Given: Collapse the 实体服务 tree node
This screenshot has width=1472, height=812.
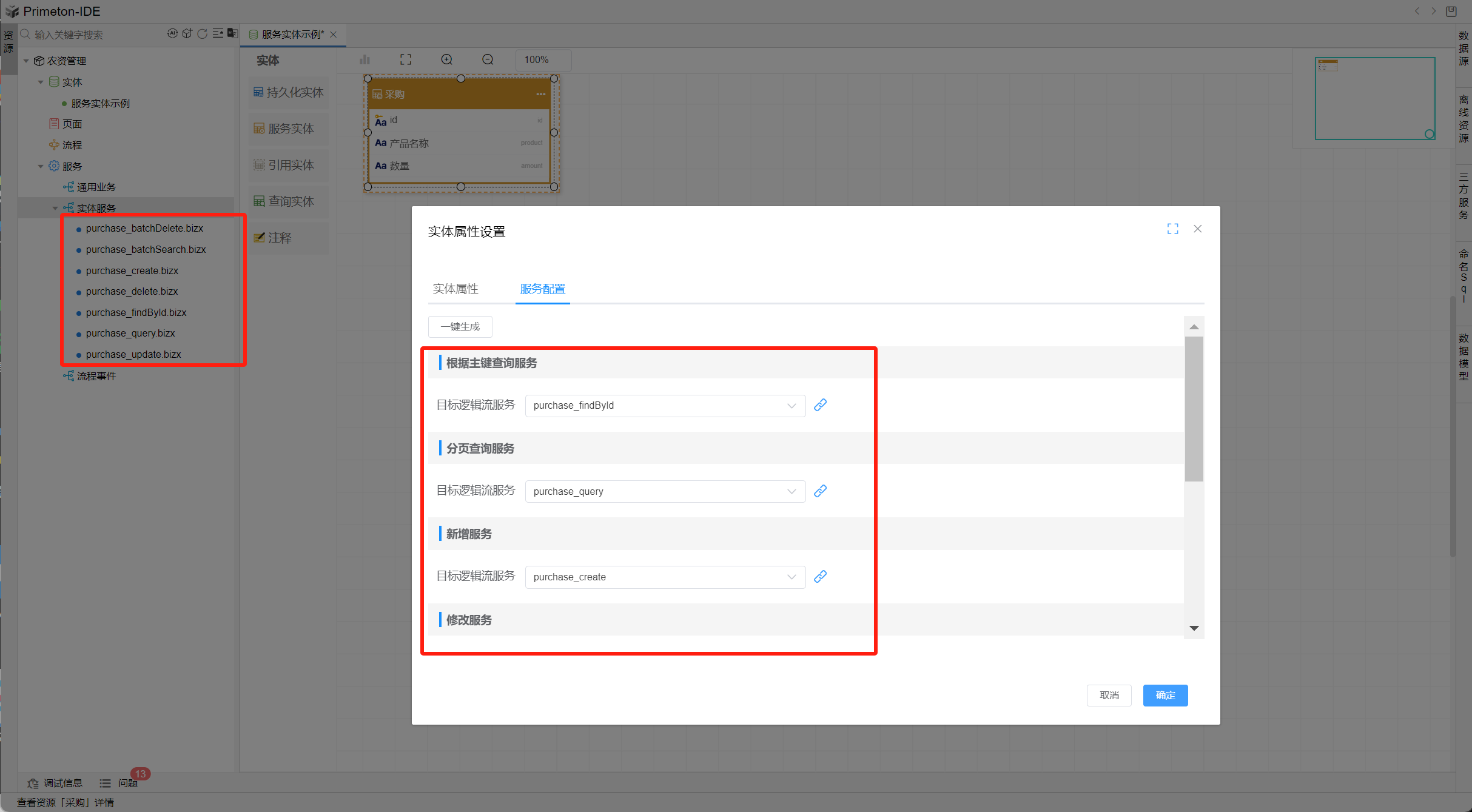Looking at the screenshot, I should (x=55, y=208).
